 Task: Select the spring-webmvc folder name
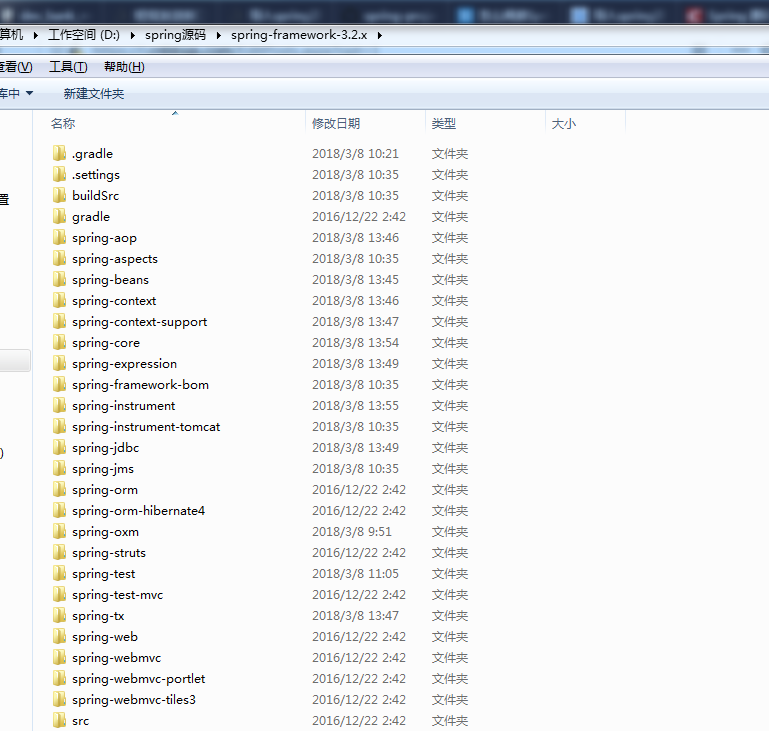coord(116,657)
